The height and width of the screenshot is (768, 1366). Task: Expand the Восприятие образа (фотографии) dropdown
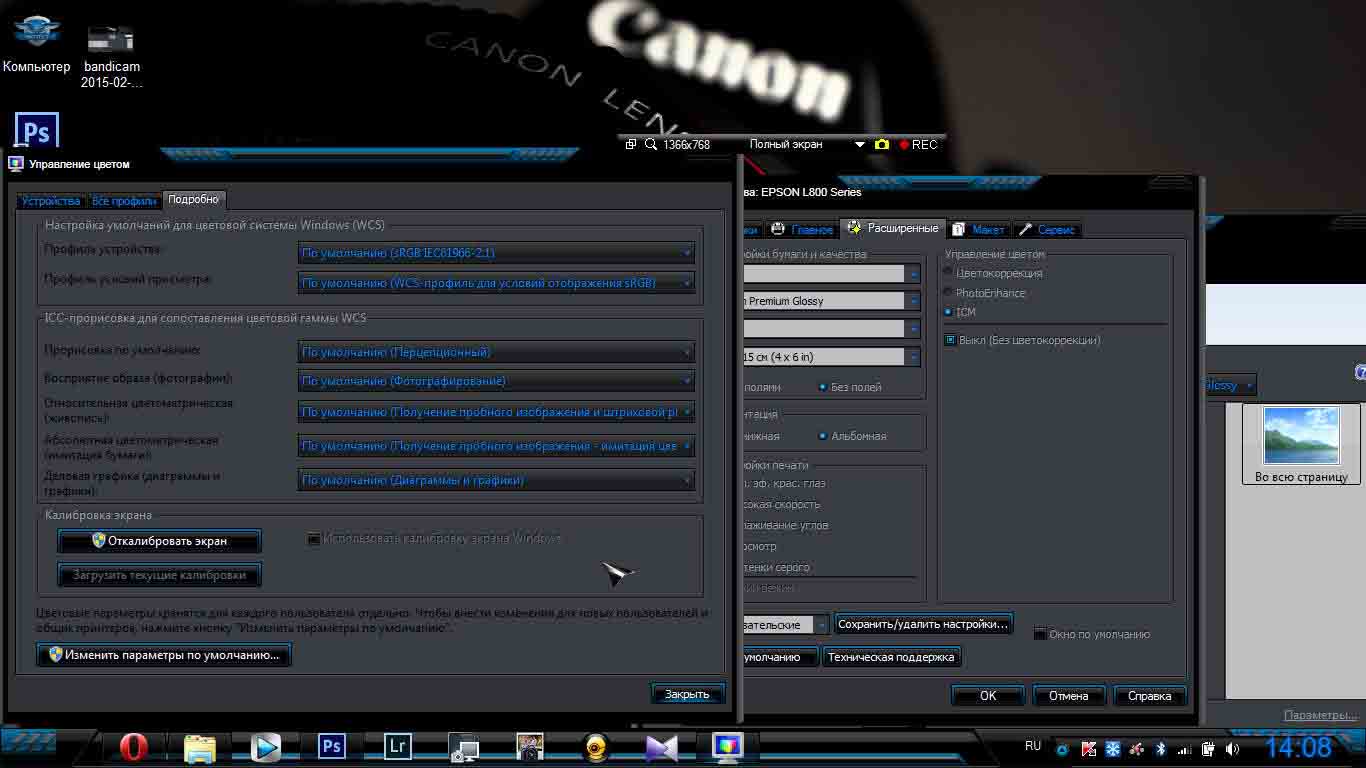click(496, 381)
